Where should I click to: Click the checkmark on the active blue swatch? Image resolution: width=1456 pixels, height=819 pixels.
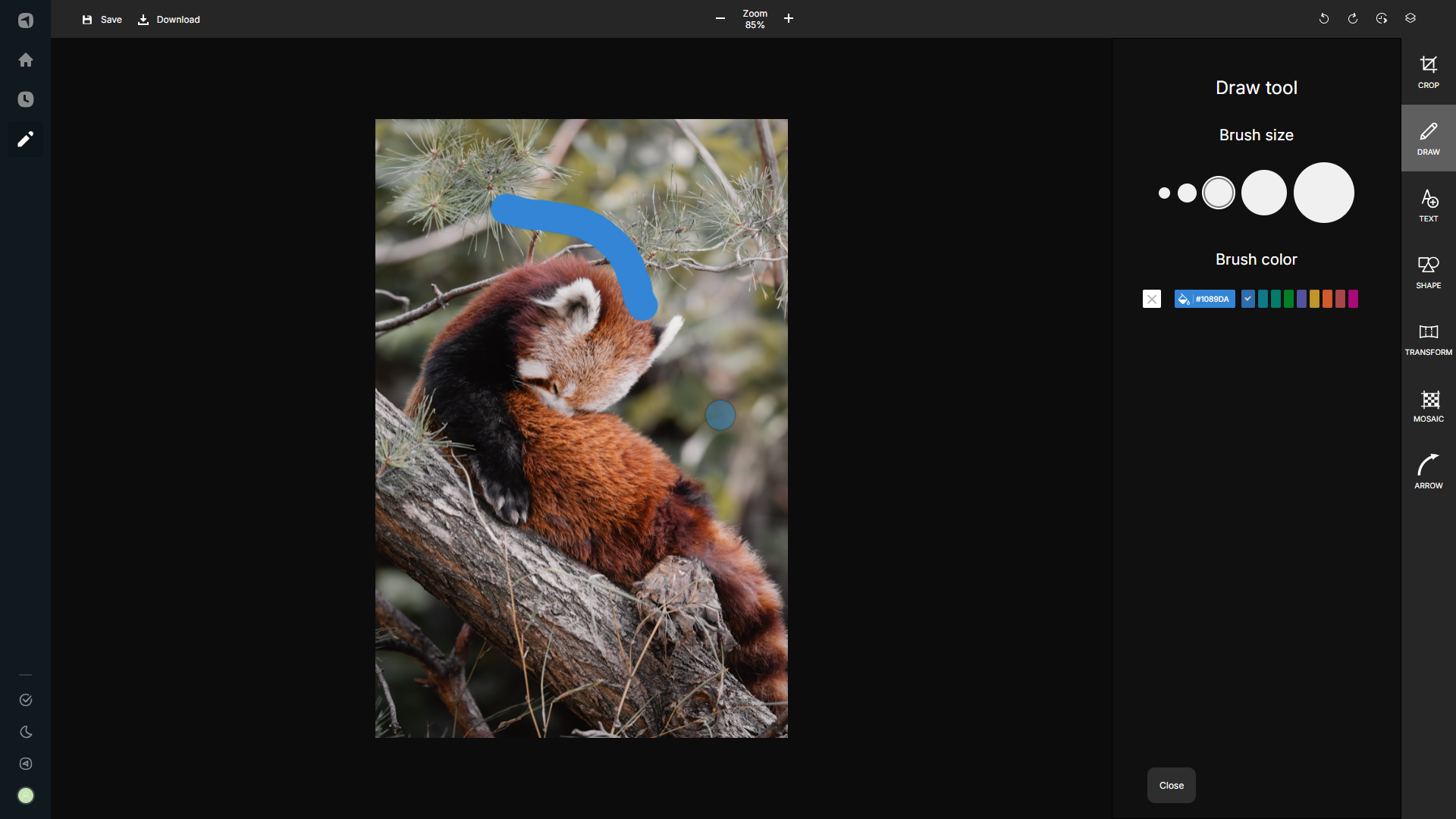[1248, 298]
